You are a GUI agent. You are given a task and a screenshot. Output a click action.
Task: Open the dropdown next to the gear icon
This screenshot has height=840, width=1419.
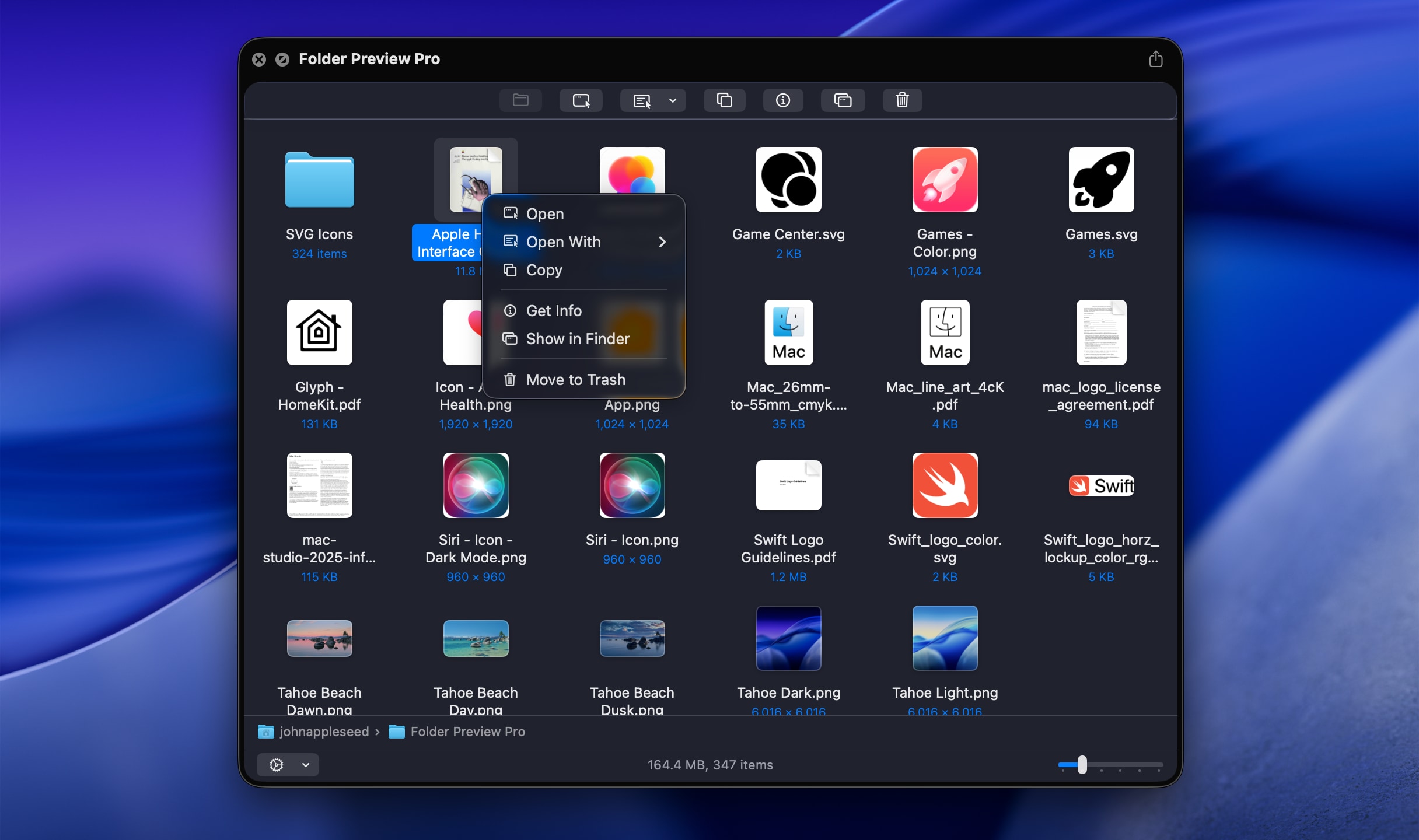(304, 765)
